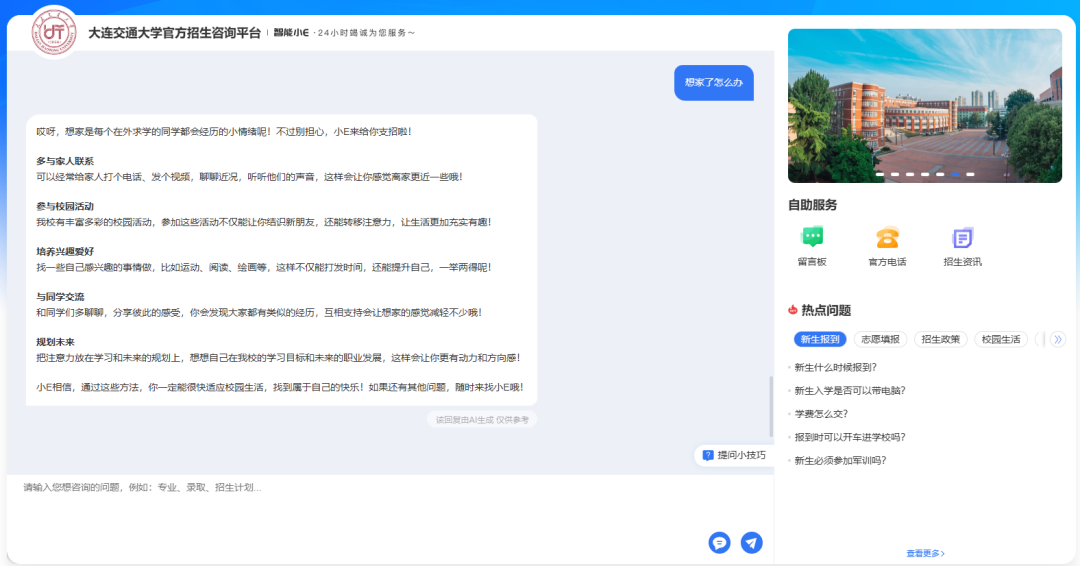Click the blue chat bubble icon
The width and height of the screenshot is (1080, 566).
click(x=718, y=543)
